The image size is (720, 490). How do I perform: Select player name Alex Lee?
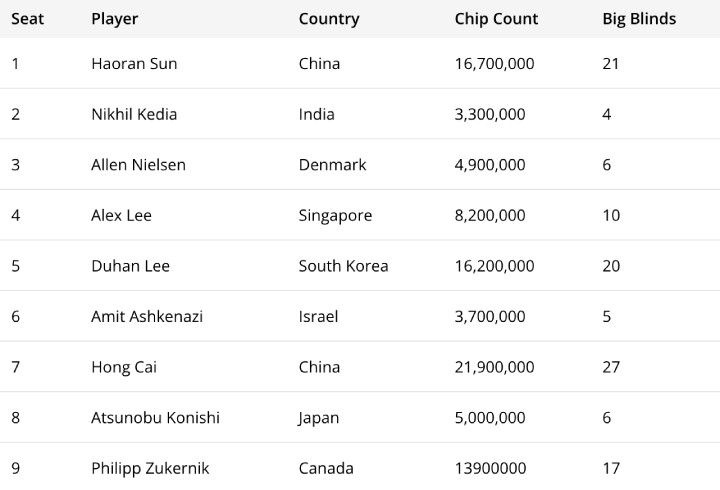(121, 215)
